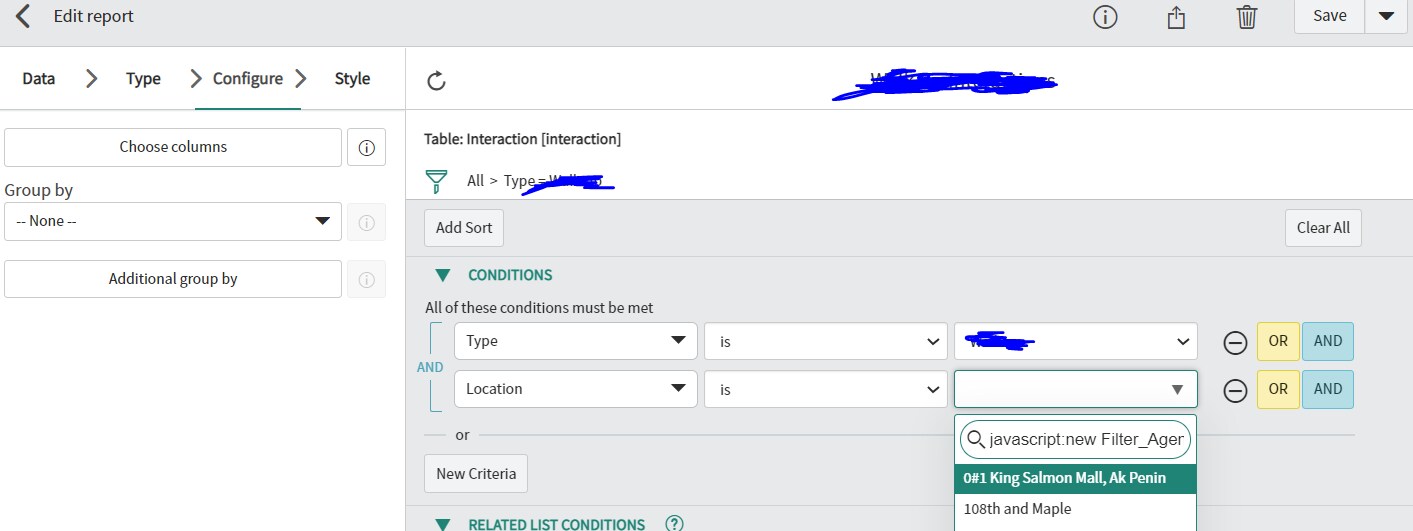Screen dimensions: 1413x531
Task: Switch to the Style tab
Action: pyautogui.click(x=352, y=79)
